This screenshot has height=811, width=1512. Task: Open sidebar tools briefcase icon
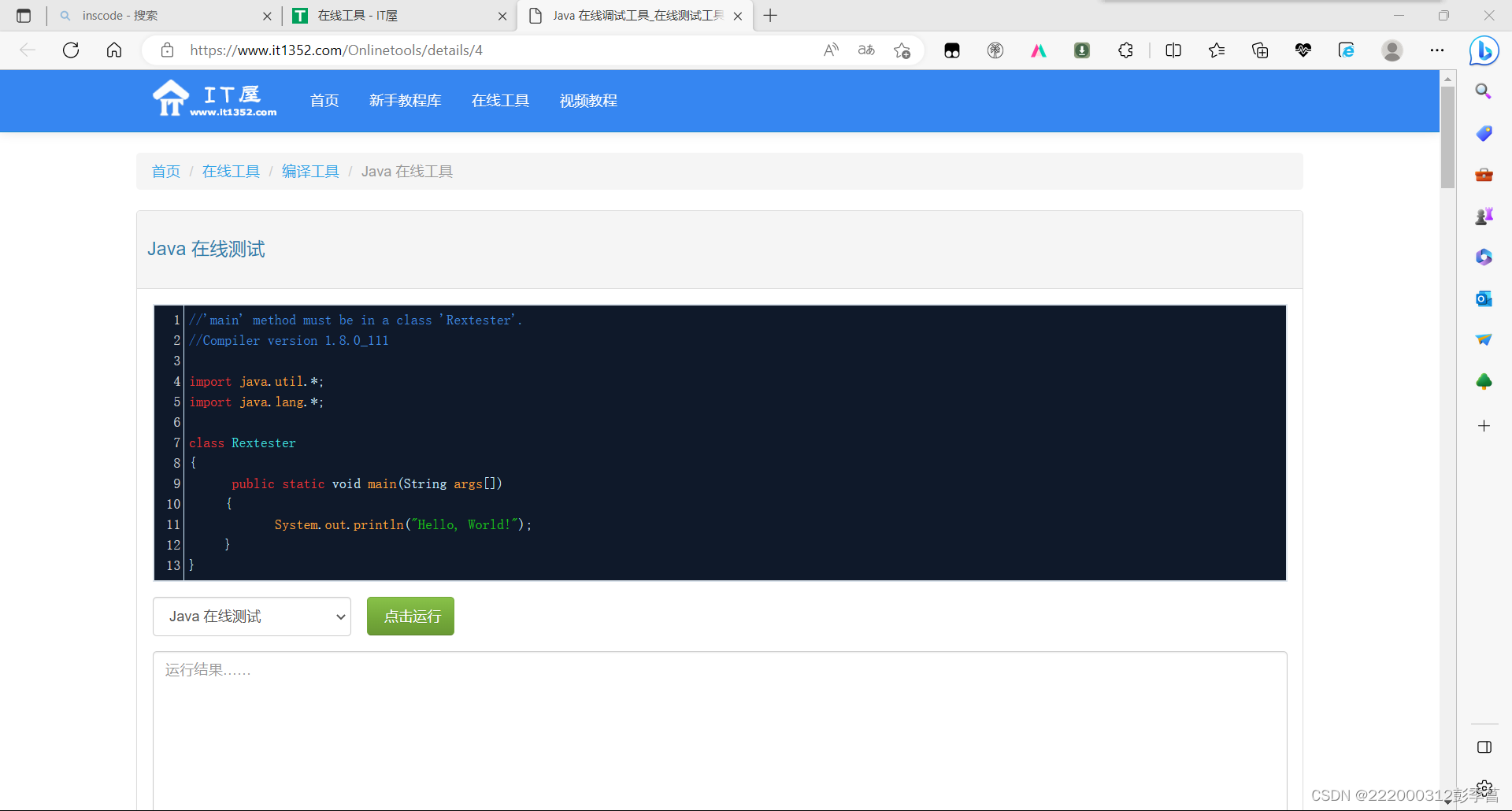(x=1484, y=174)
